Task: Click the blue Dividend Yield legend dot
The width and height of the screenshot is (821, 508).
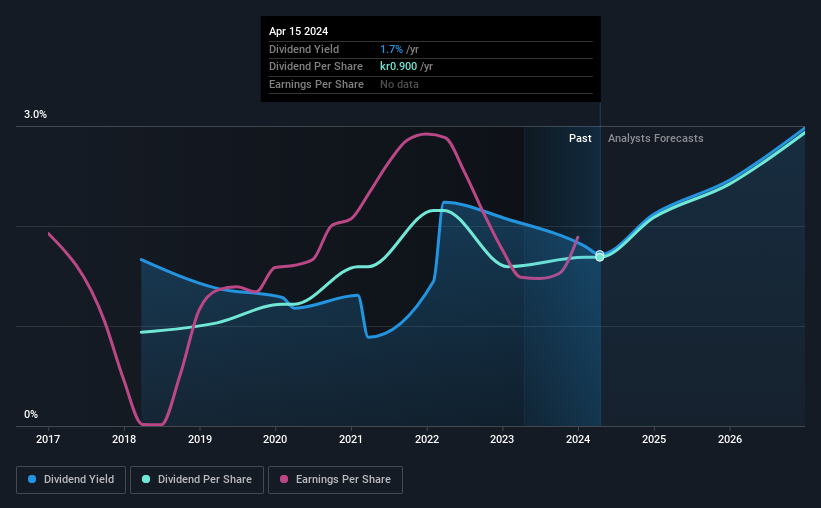Action: (32, 479)
